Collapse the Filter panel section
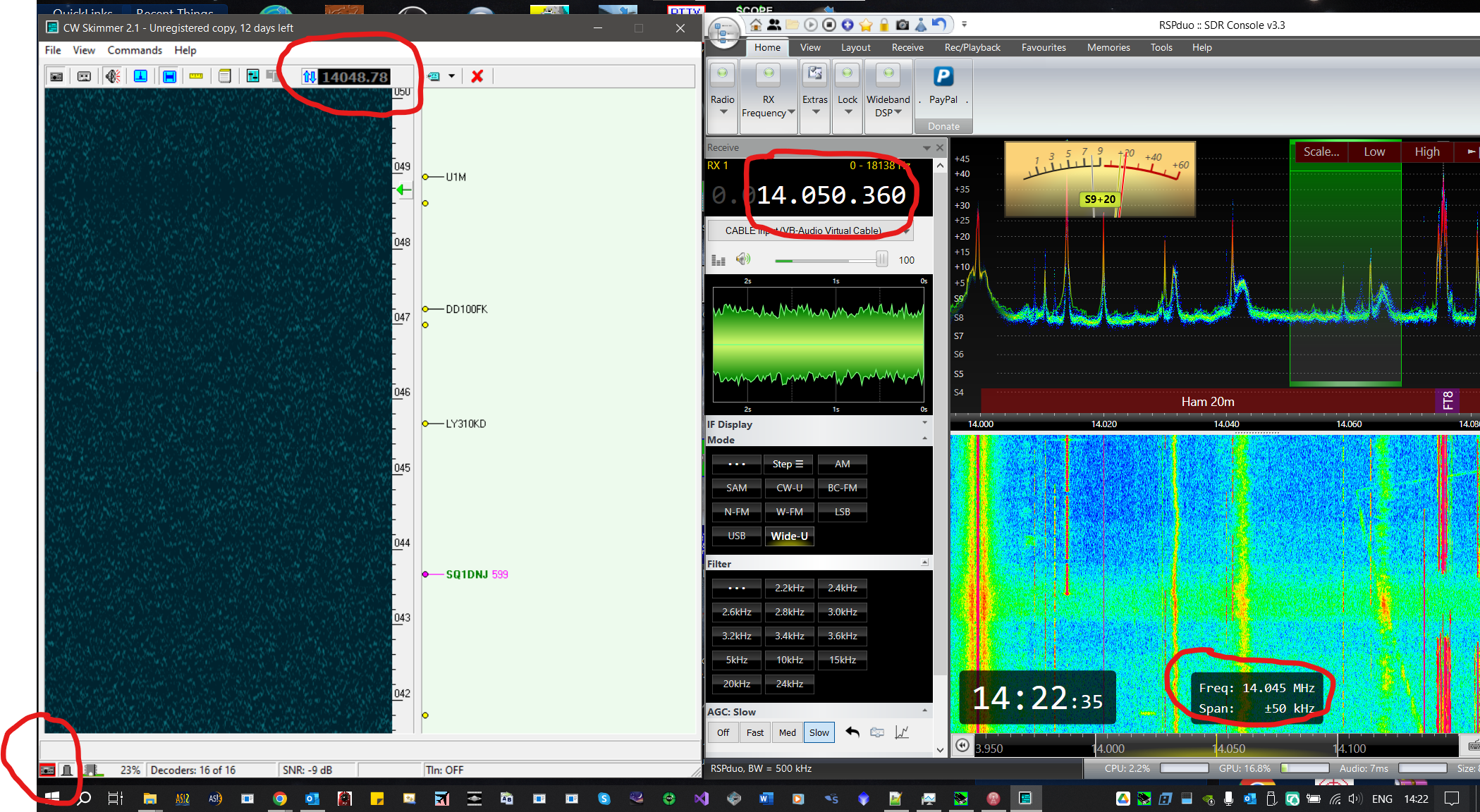Viewport: 1480px width, 812px height. [924, 562]
